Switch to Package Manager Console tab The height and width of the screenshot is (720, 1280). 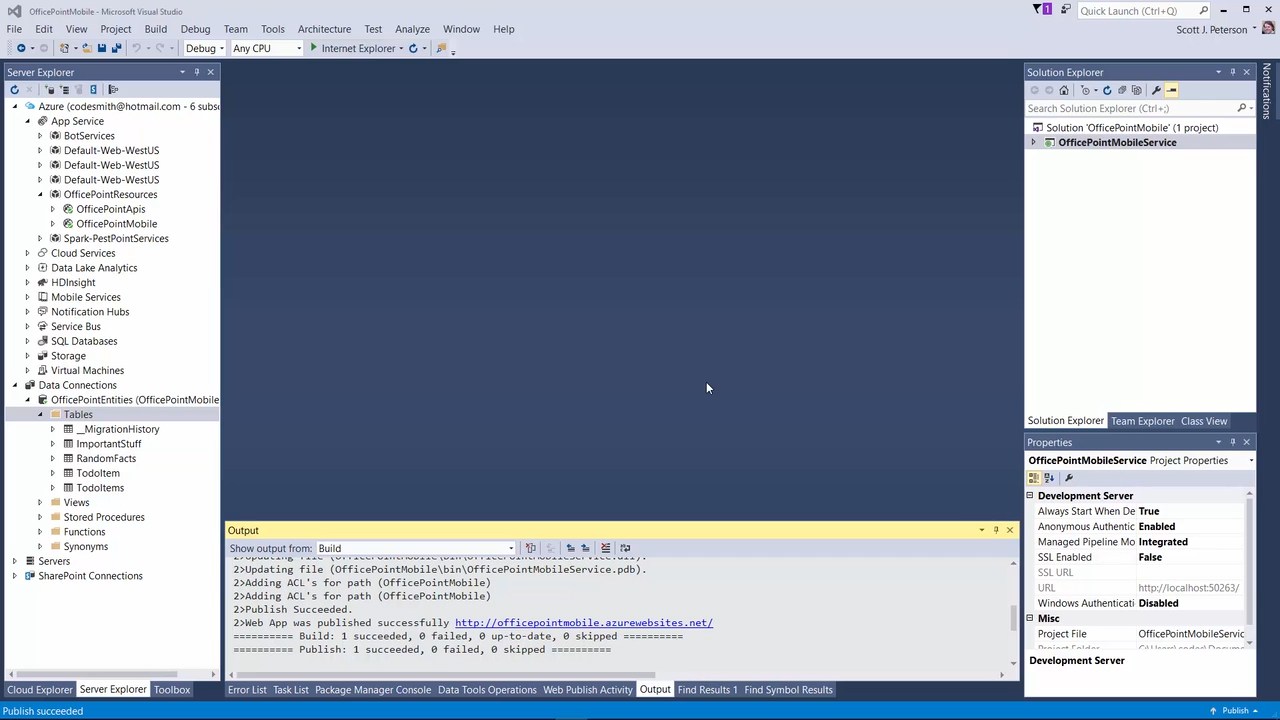coord(373,689)
